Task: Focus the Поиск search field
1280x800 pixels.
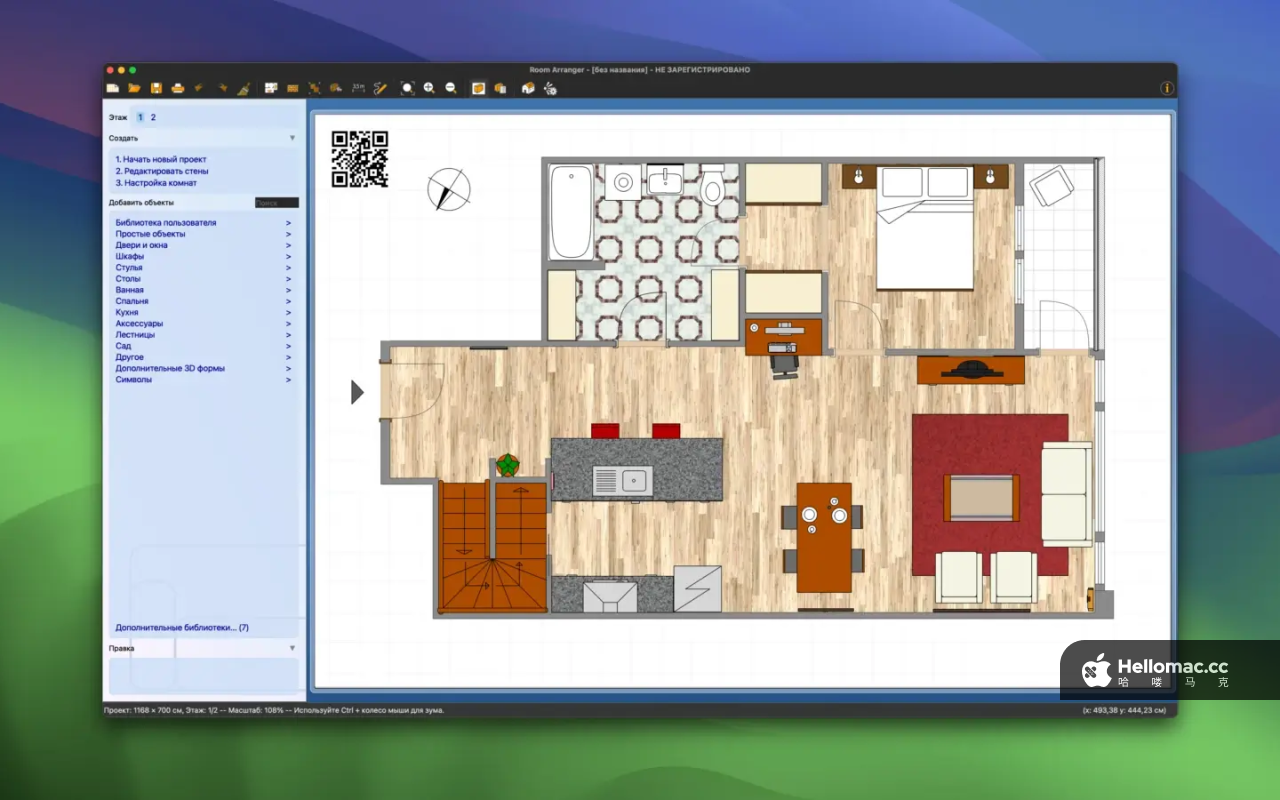Action: tap(276, 202)
